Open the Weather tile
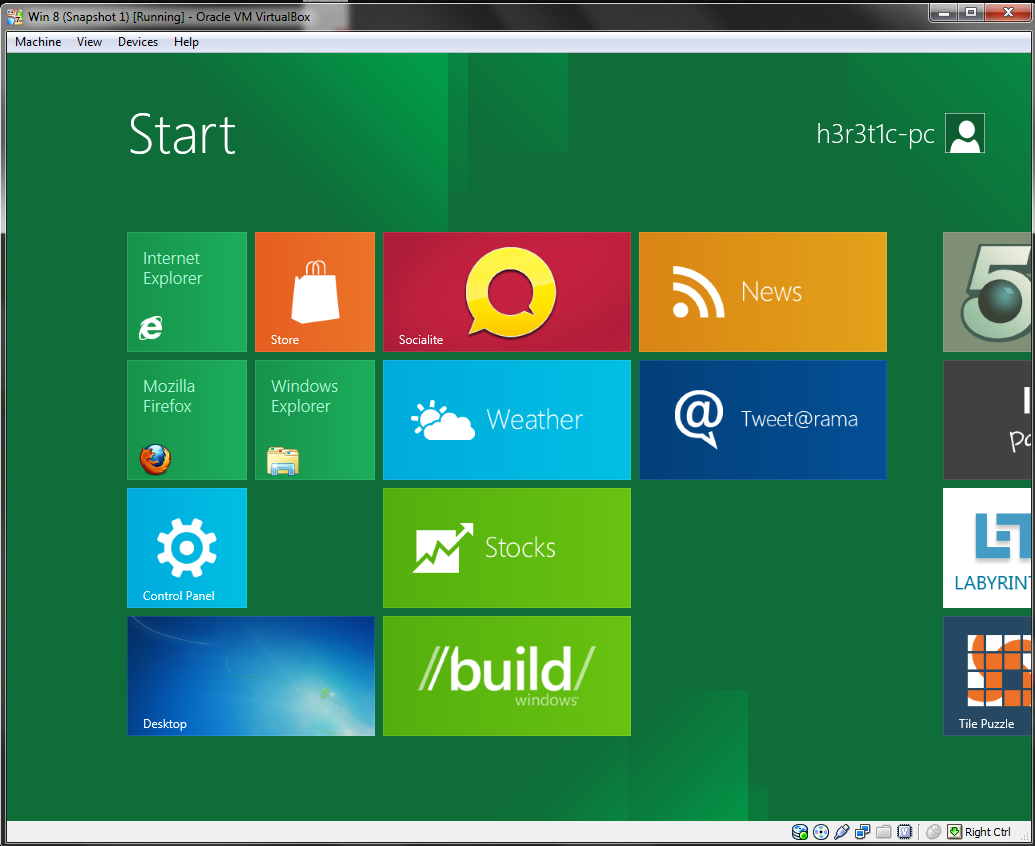Viewport: 1035px width, 846px height. pyautogui.click(x=507, y=420)
